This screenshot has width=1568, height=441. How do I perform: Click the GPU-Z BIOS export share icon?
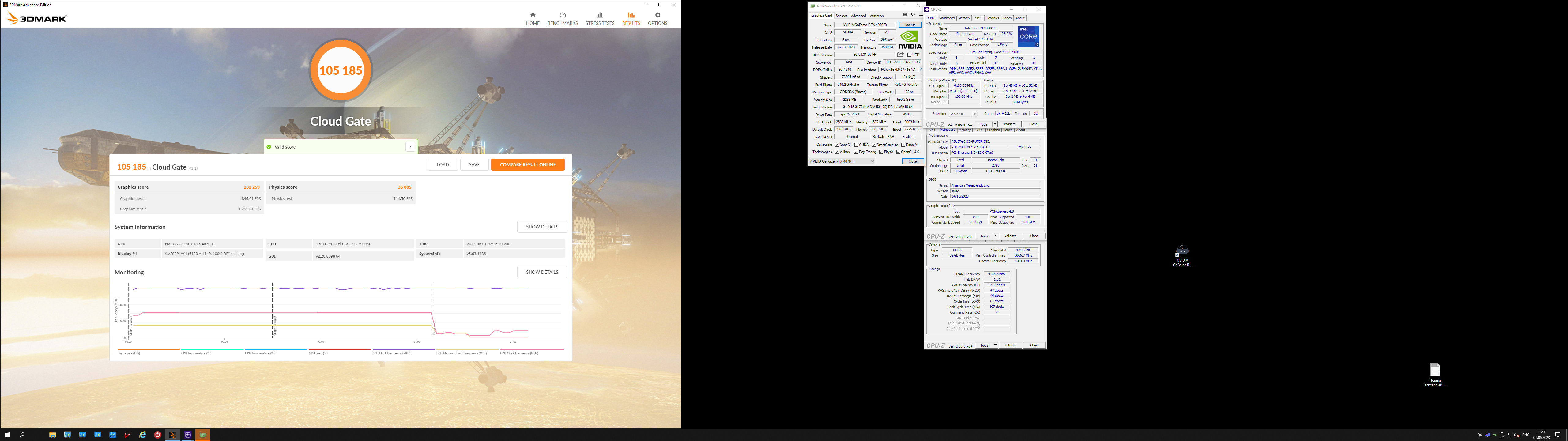click(x=901, y=54)
